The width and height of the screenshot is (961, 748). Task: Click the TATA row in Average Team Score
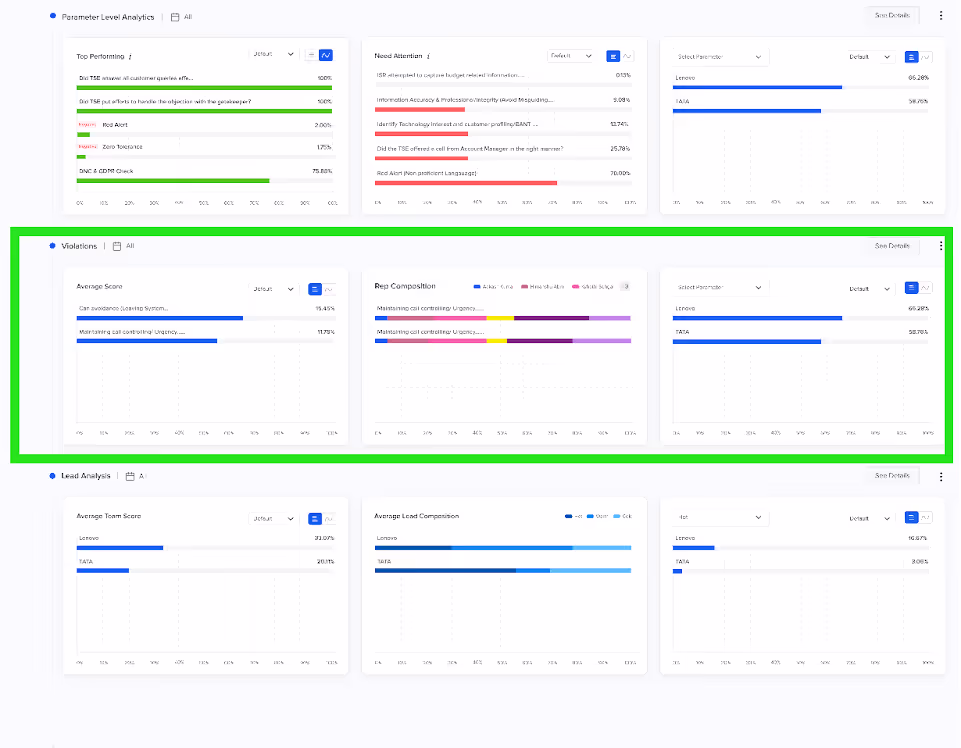[x=205, y=565]
